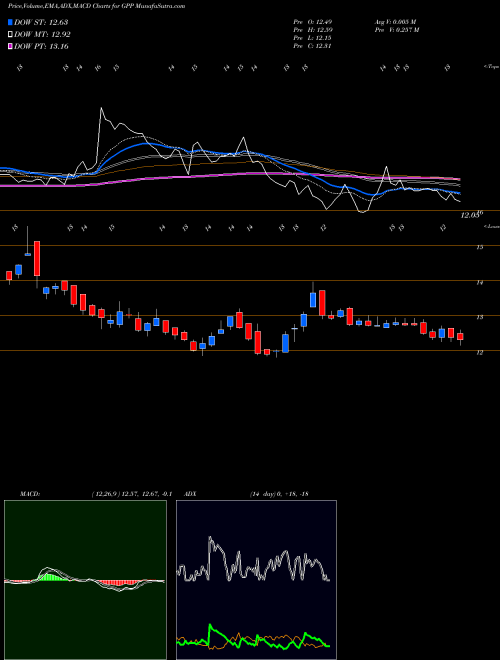This screenshot has height=660, width=500.
Task: Open the dark blue ADX chart panel
Action: 256,580
